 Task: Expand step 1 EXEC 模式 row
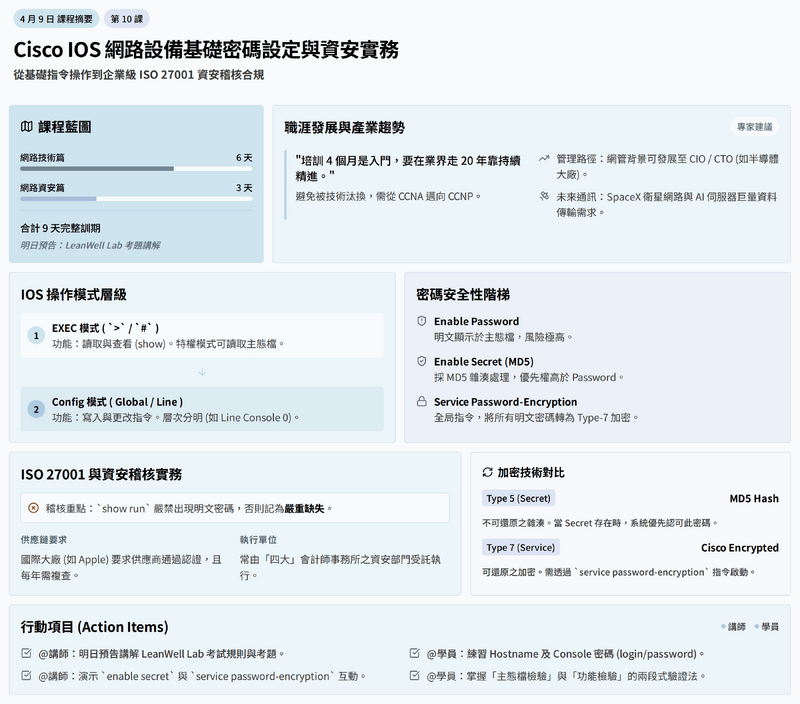tap(202, 335)
